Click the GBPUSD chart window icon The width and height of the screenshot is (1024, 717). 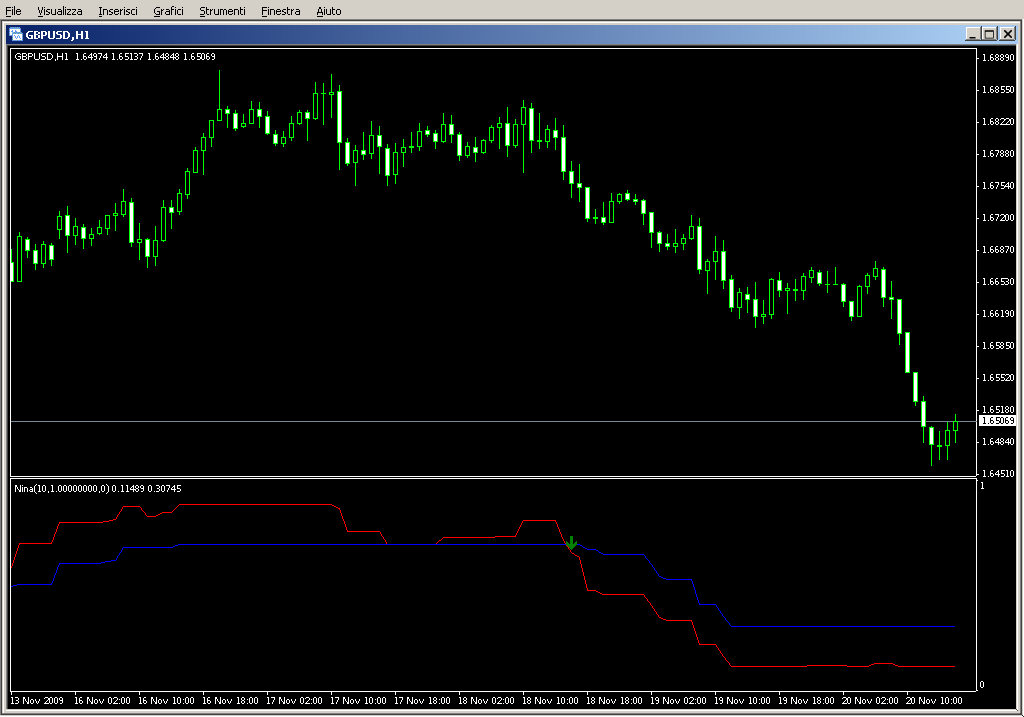coord(16,33)
